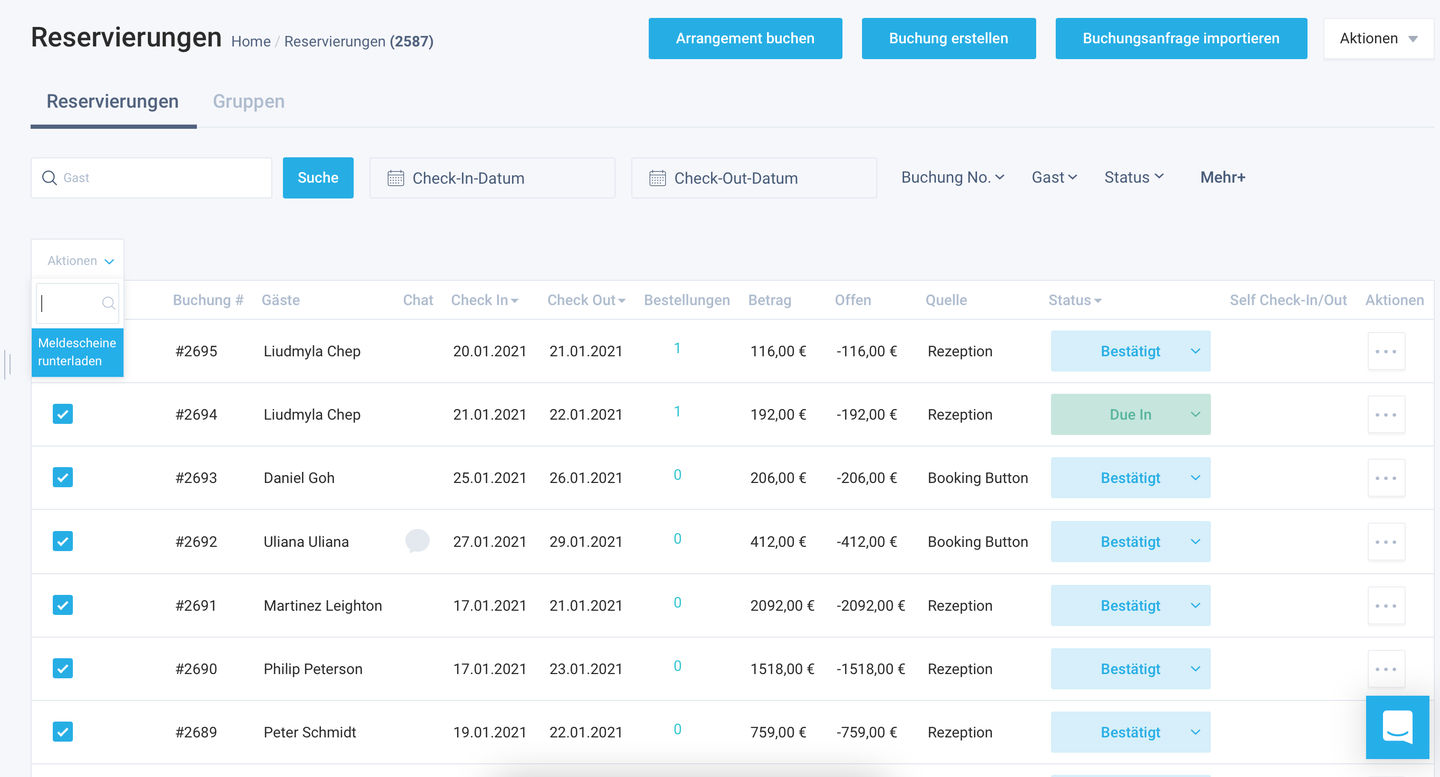1440x777 pixels.
Task: Open three-dot actions for booking #2695
Action: pyautogui.click(x=1386, y=351)
